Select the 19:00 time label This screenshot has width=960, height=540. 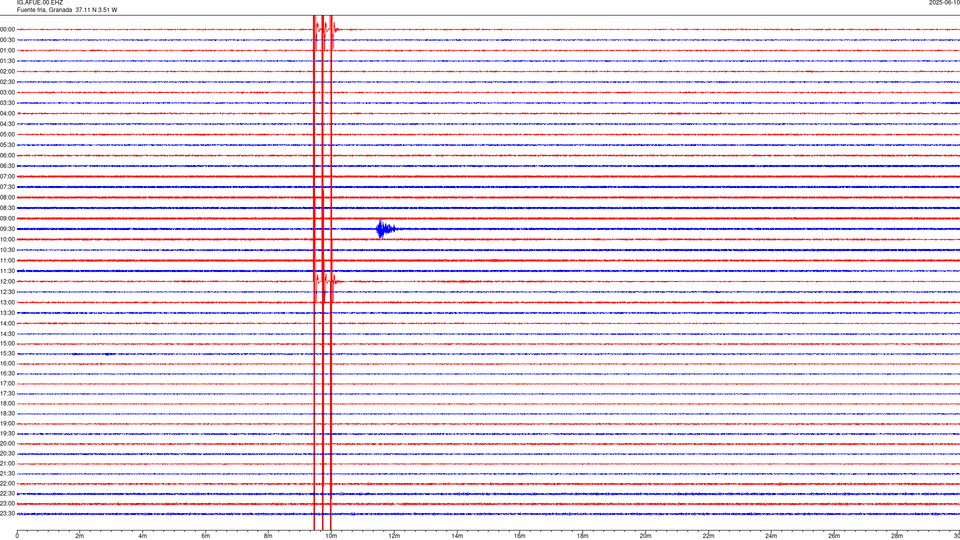[8, 424]
